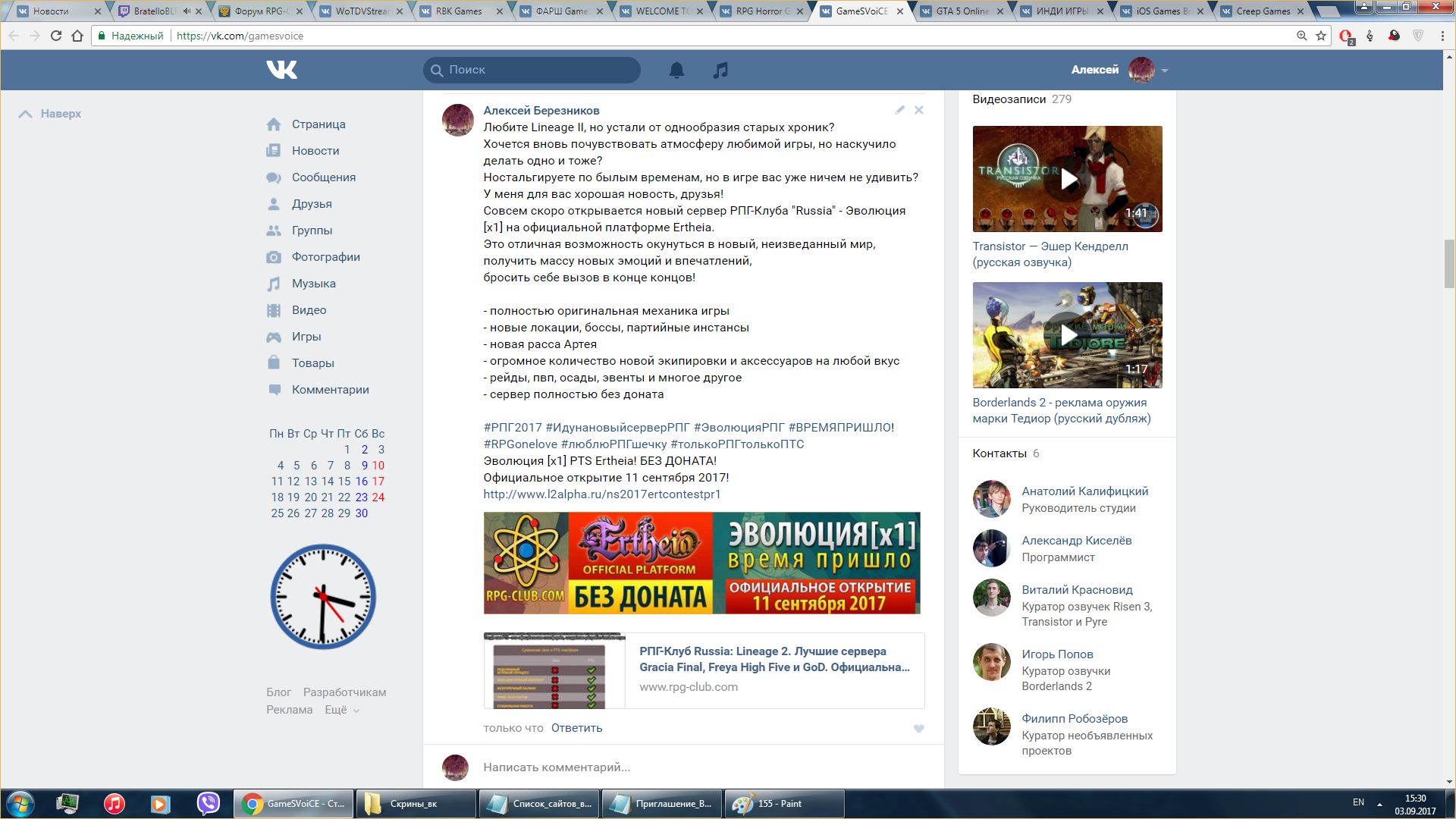
Task: Play the Transistor video thumbnail
Action: click(x=1067, y=179)
